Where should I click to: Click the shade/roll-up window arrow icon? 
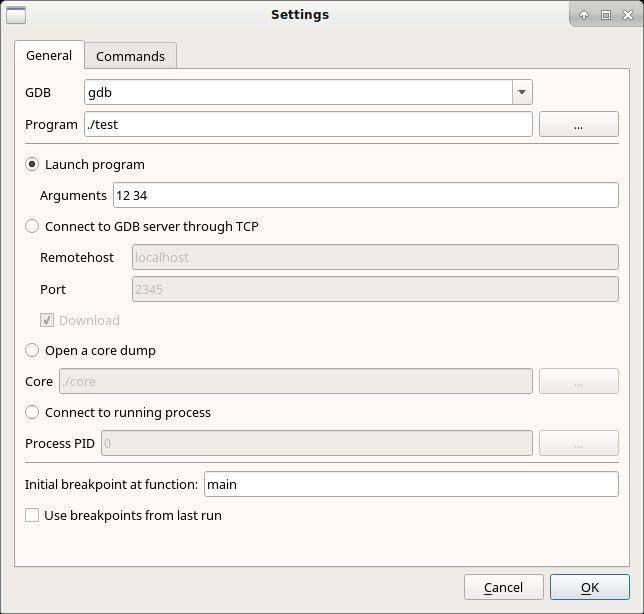click(584, 15)
